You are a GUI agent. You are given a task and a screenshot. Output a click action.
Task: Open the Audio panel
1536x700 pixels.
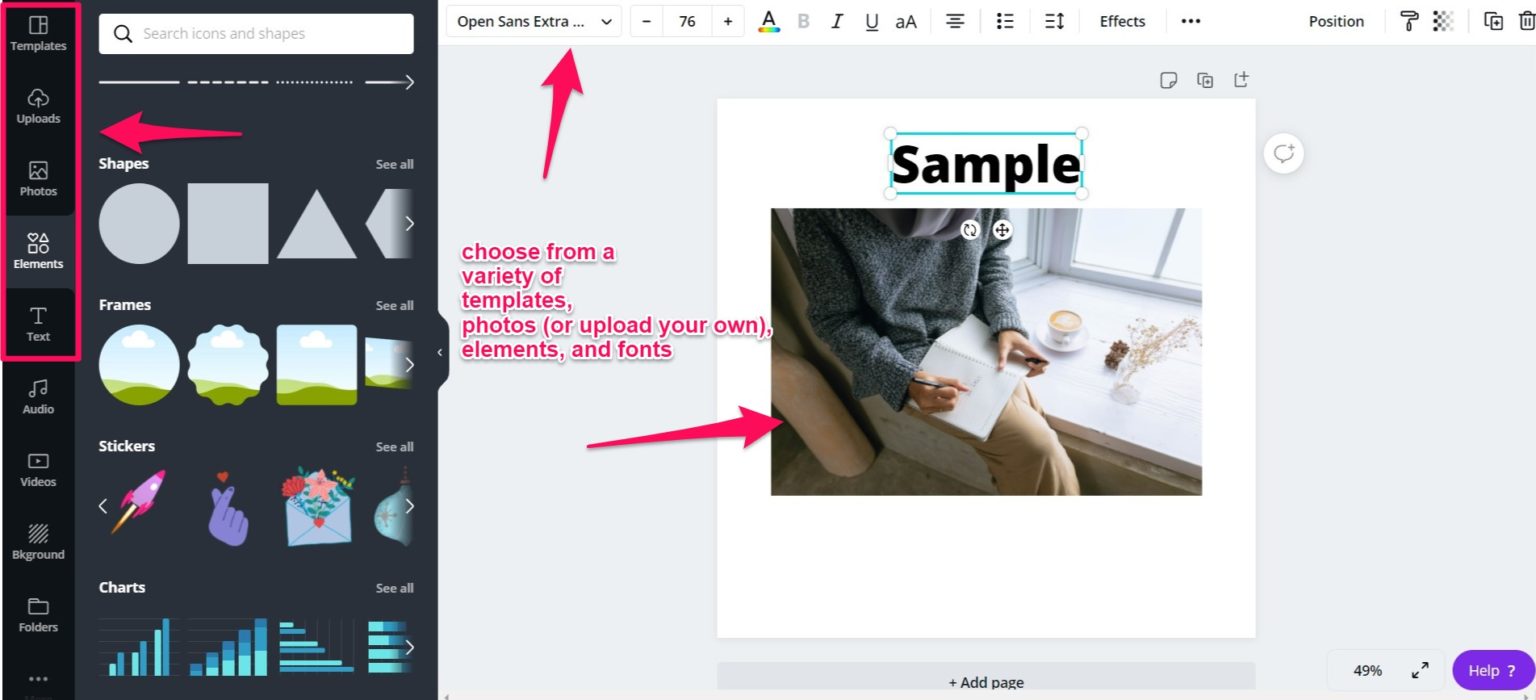[38, 395]
